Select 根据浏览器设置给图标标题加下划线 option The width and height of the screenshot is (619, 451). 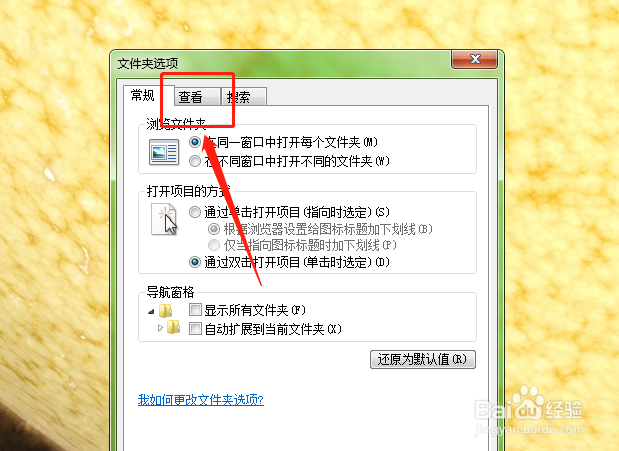pos(214,229)
